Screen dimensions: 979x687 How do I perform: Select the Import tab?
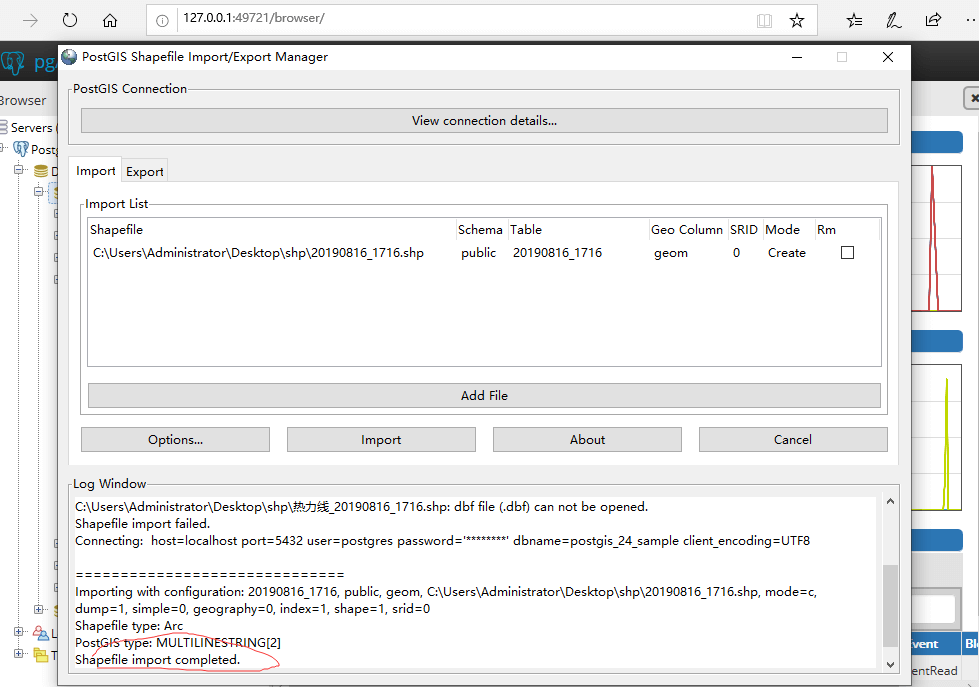pyautogui.click(x=96, y=171)
